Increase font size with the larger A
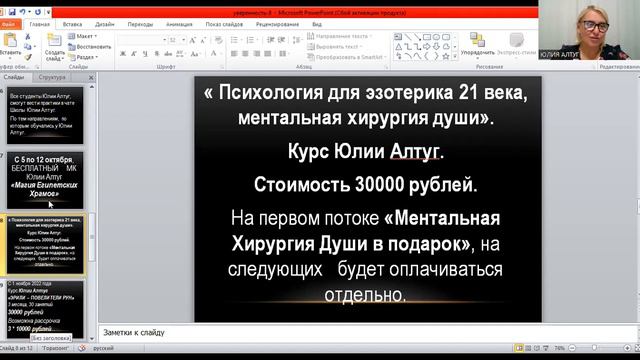Viewport: 640px width, 360px height. 193,40
